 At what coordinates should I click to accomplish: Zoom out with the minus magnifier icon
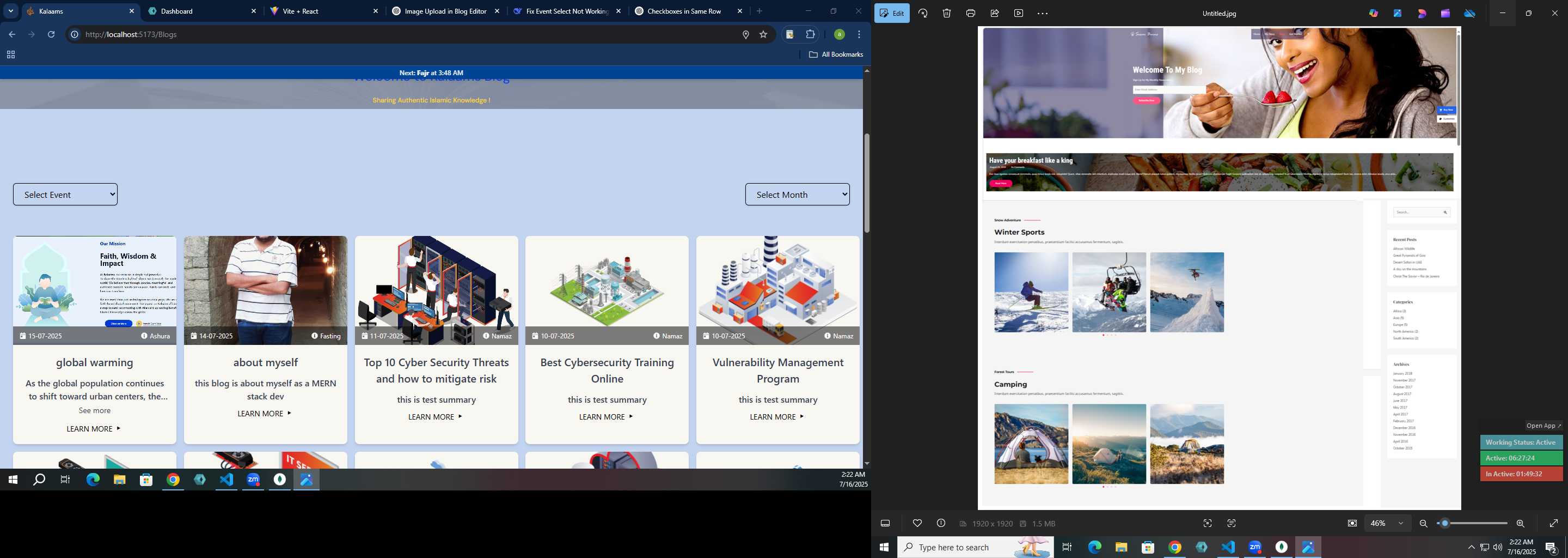pyautogui.click(x=1423, y=523)
